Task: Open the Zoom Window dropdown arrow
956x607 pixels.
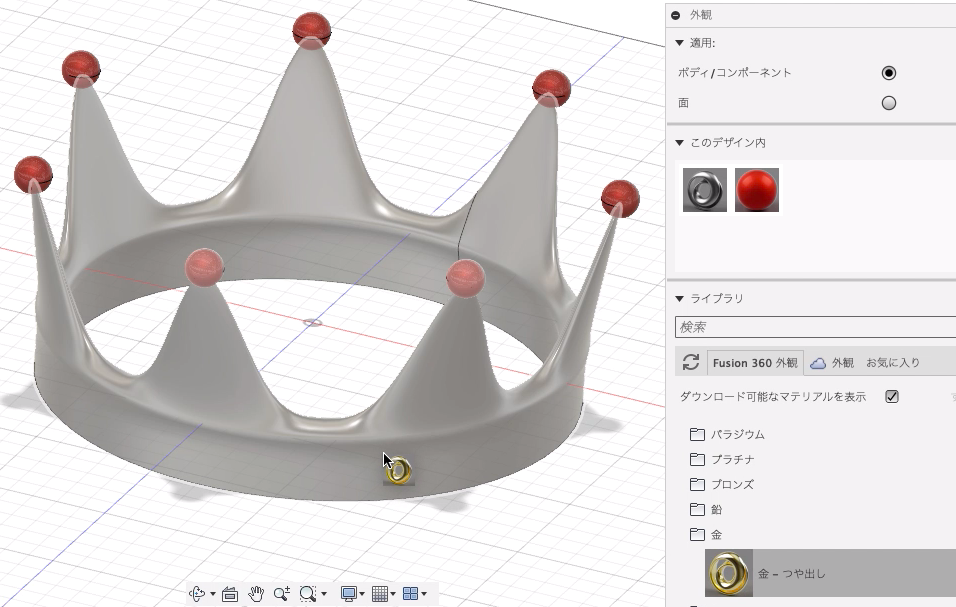Action: tap(324, 594)
